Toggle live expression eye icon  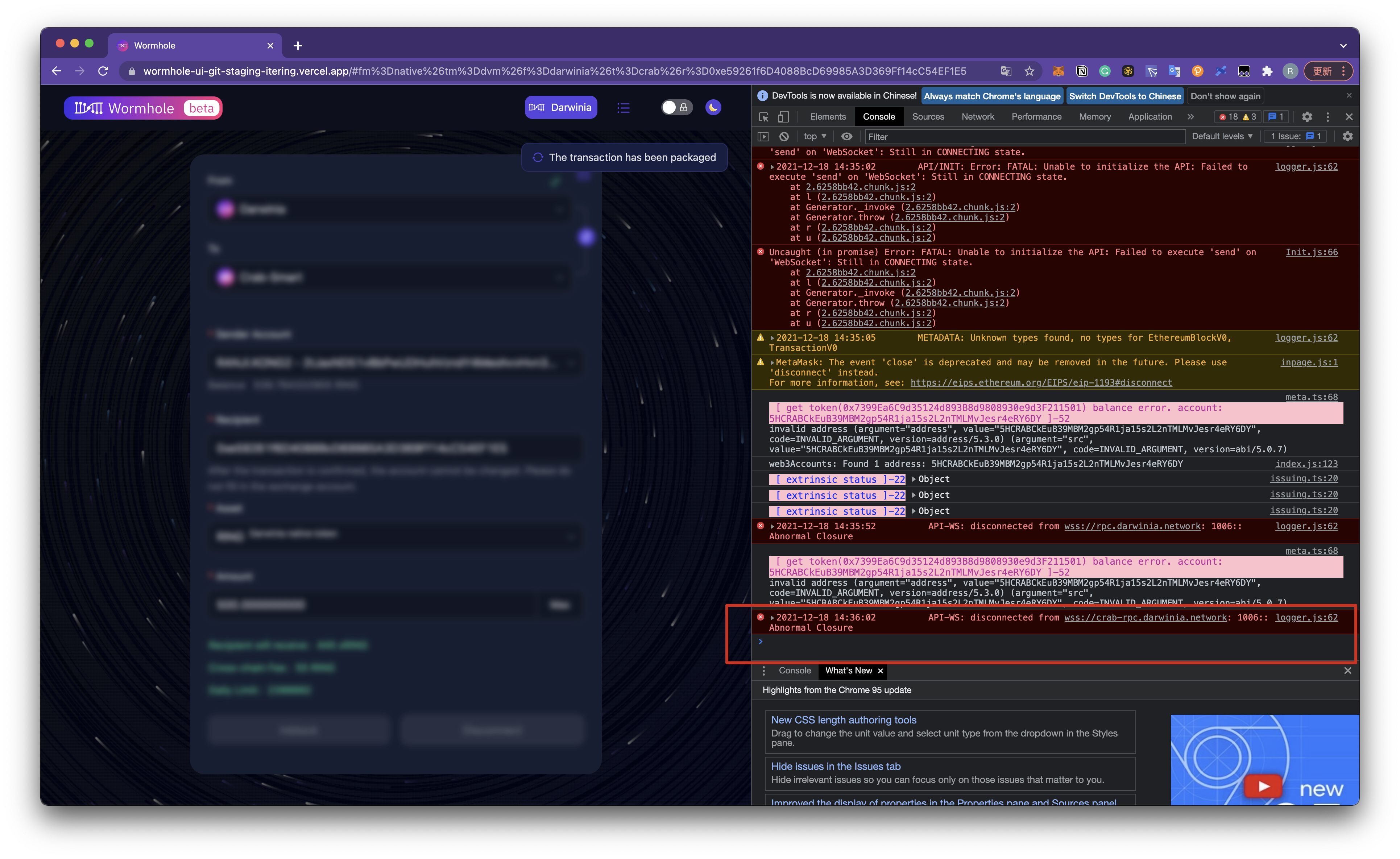[x=846, y=136]
